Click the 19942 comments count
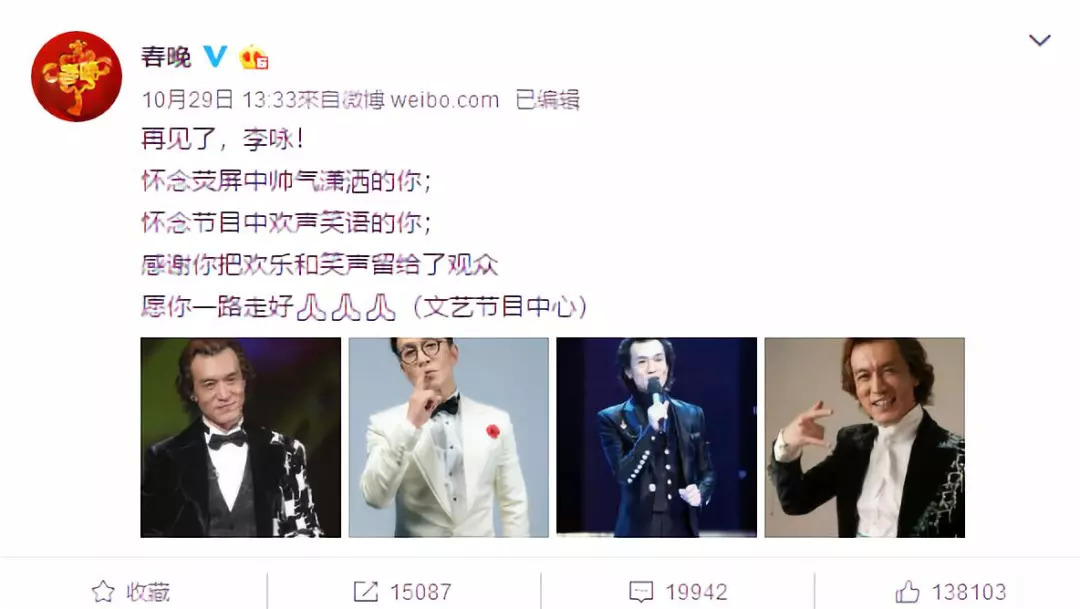 pos(696,591)
